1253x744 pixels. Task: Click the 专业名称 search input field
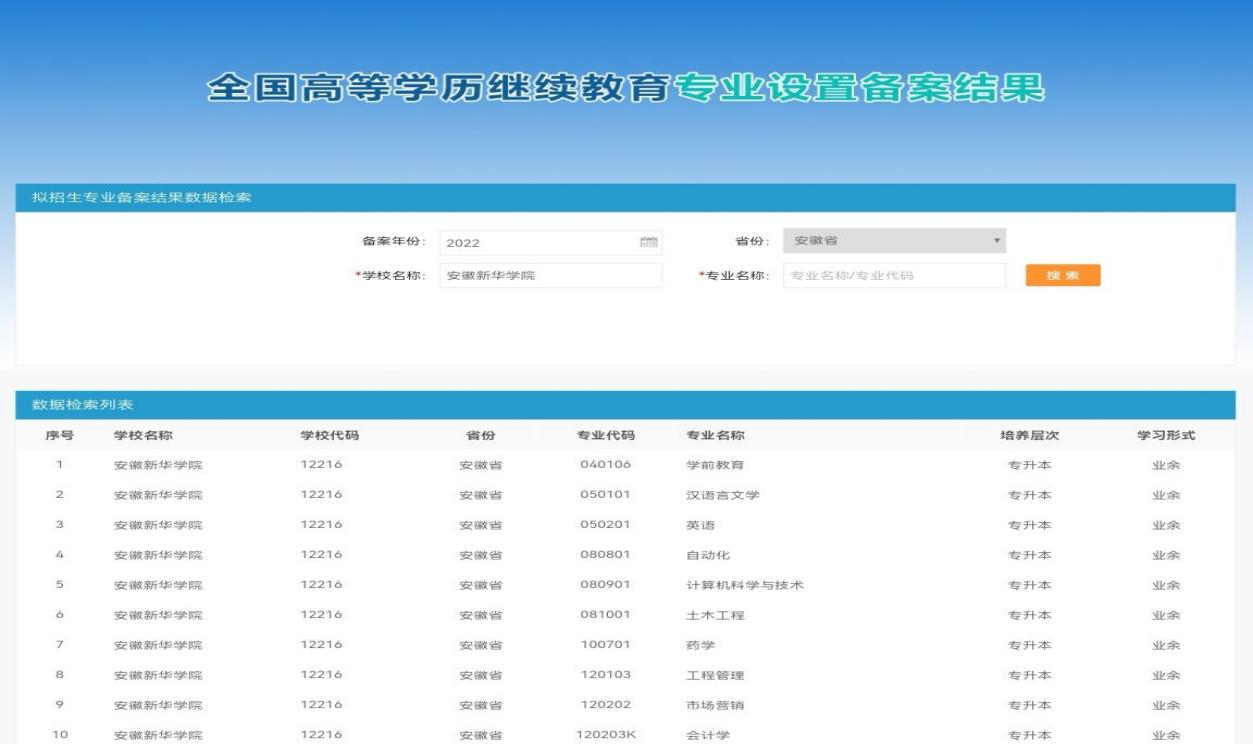tap(894, 275)
